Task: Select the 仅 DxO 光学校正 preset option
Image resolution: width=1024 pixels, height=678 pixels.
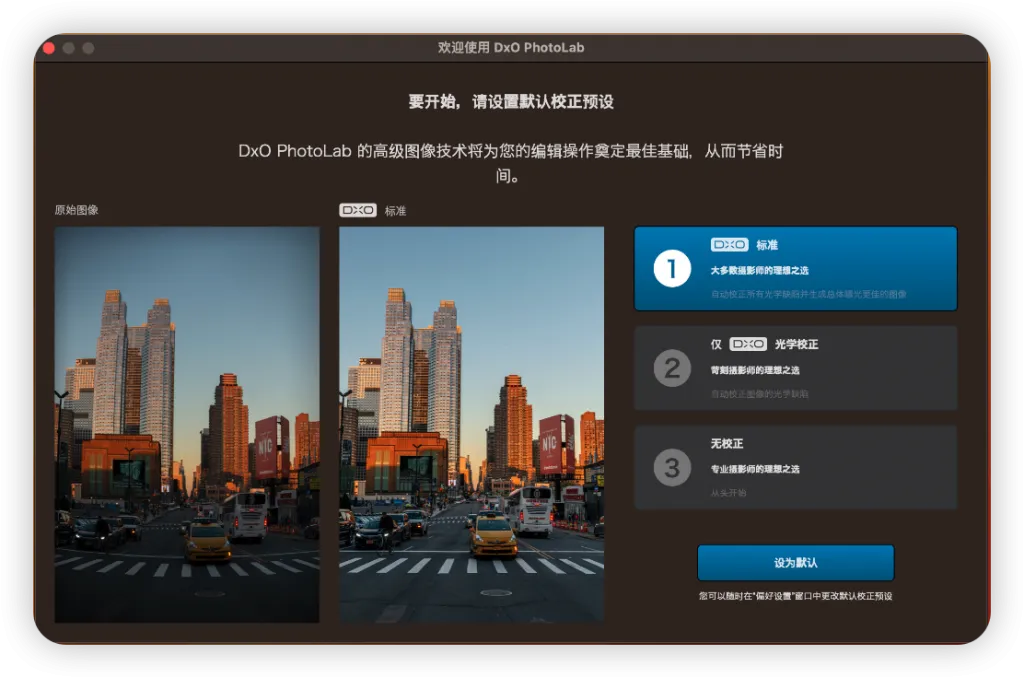Action: 795,368
